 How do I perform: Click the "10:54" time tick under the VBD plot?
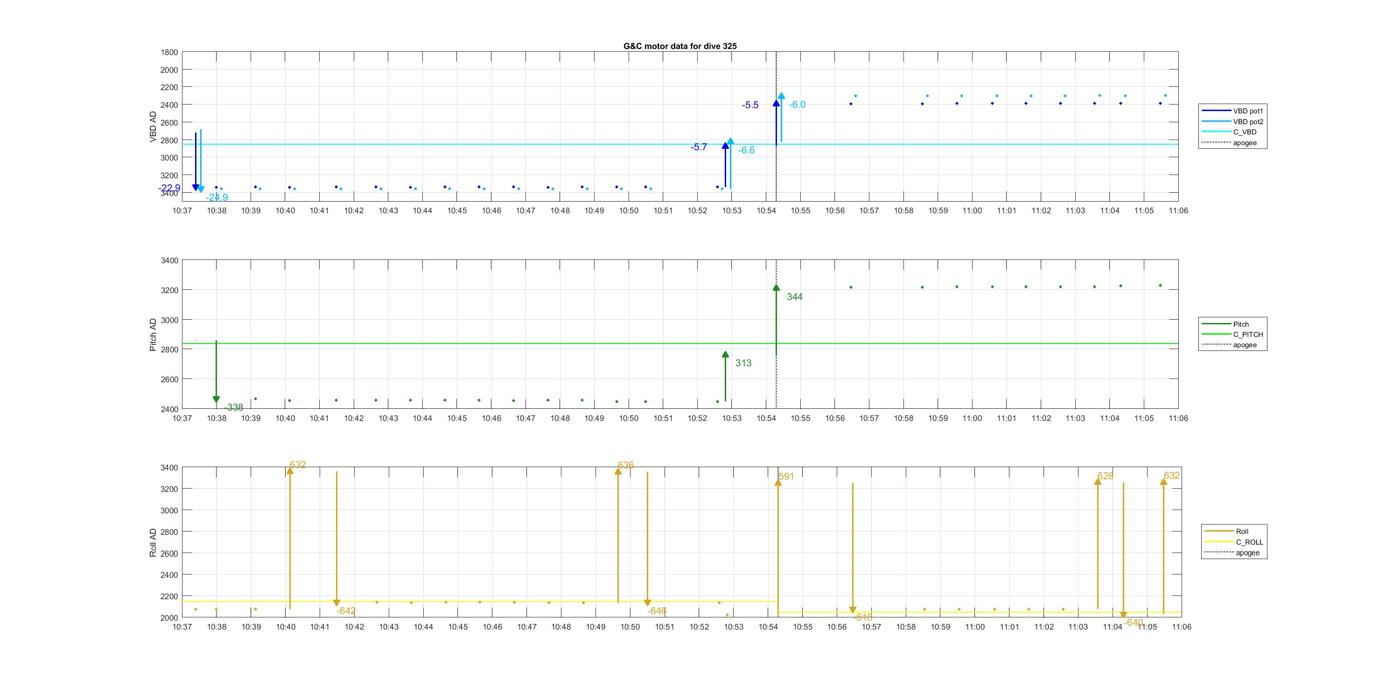click(767, 211)
